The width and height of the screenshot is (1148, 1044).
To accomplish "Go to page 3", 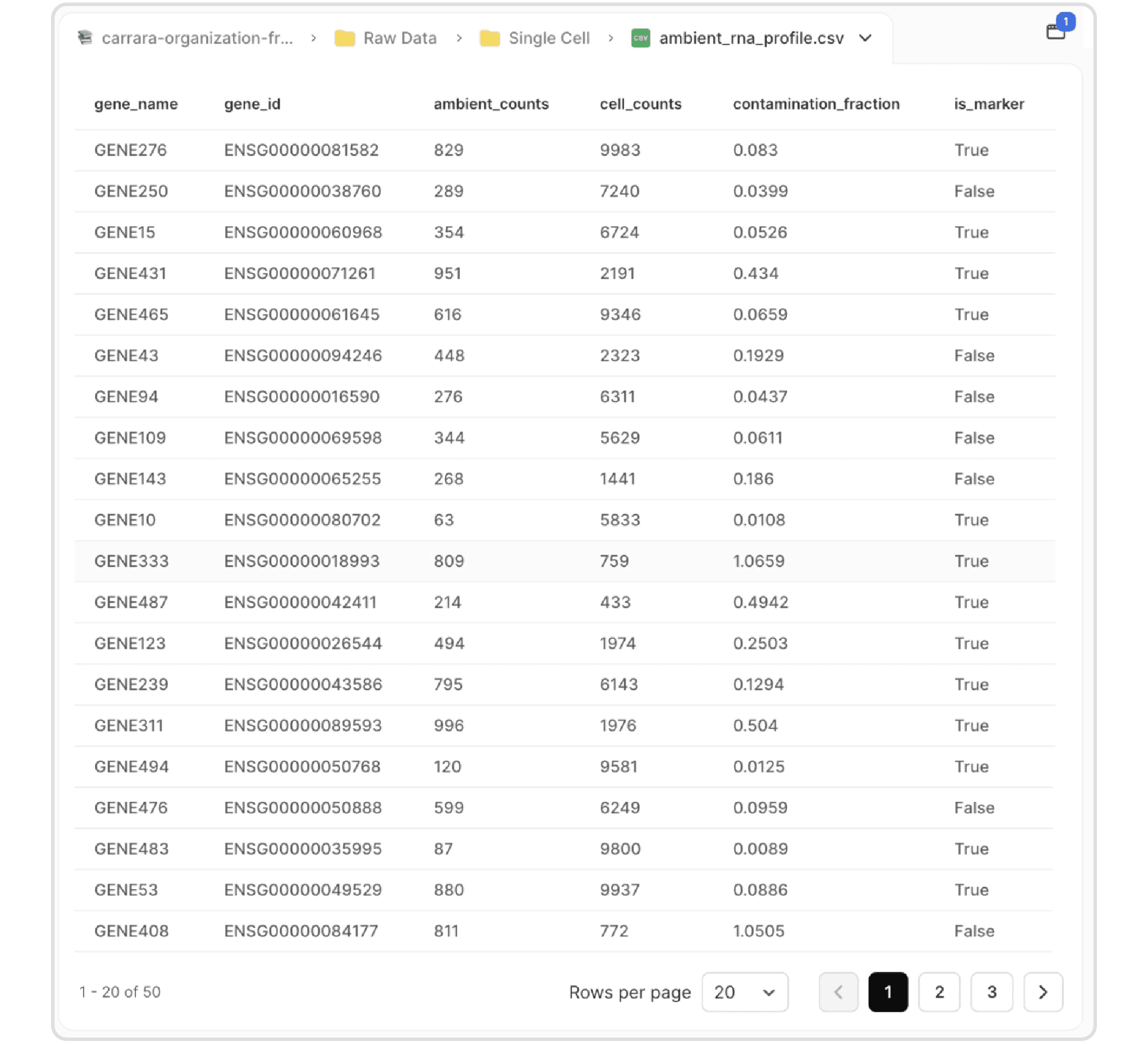I will point(991,992).
